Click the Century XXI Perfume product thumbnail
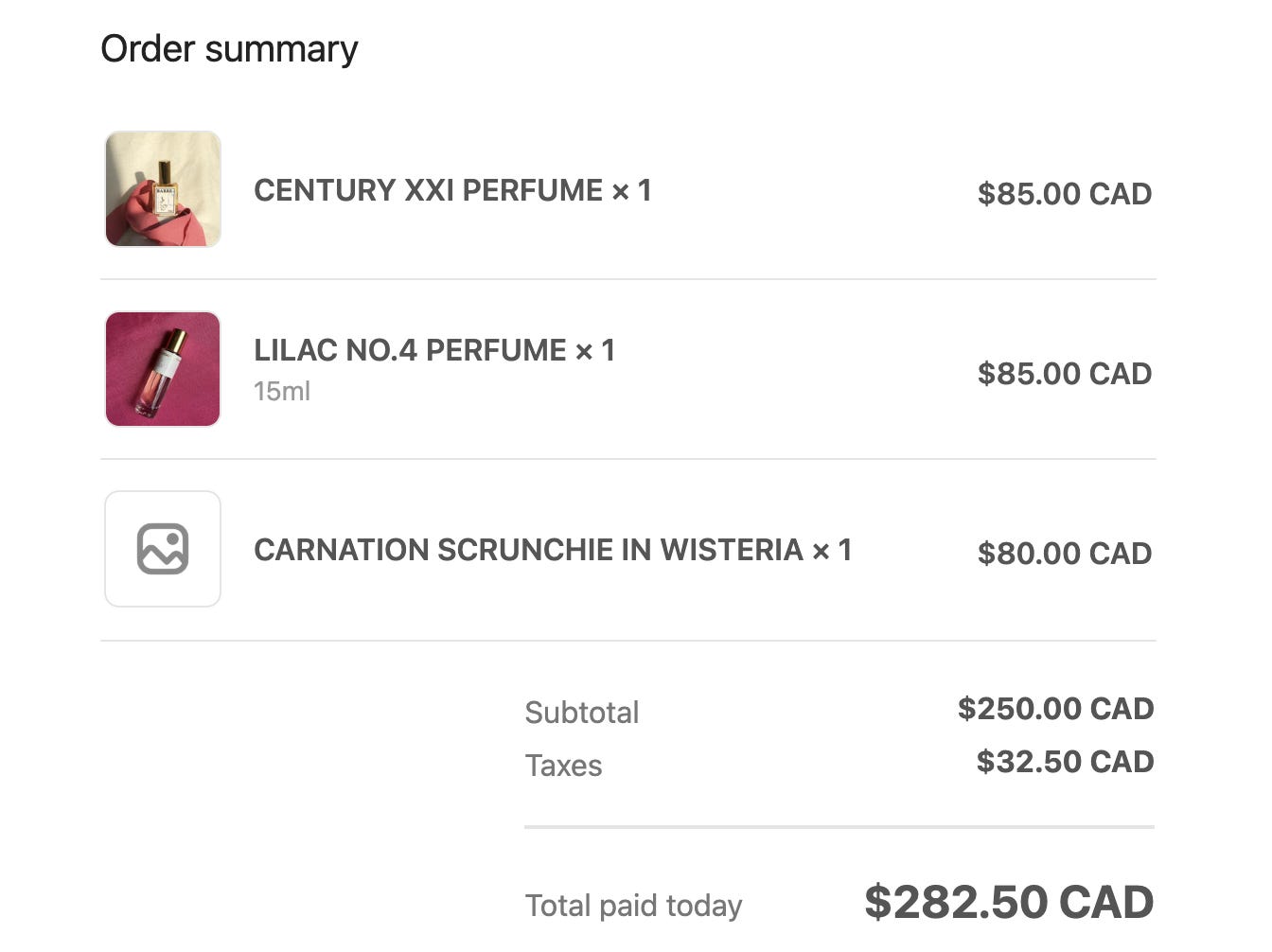Viewport: 1272px width, 952px height. pyautogui.click(x=163, y=189)
